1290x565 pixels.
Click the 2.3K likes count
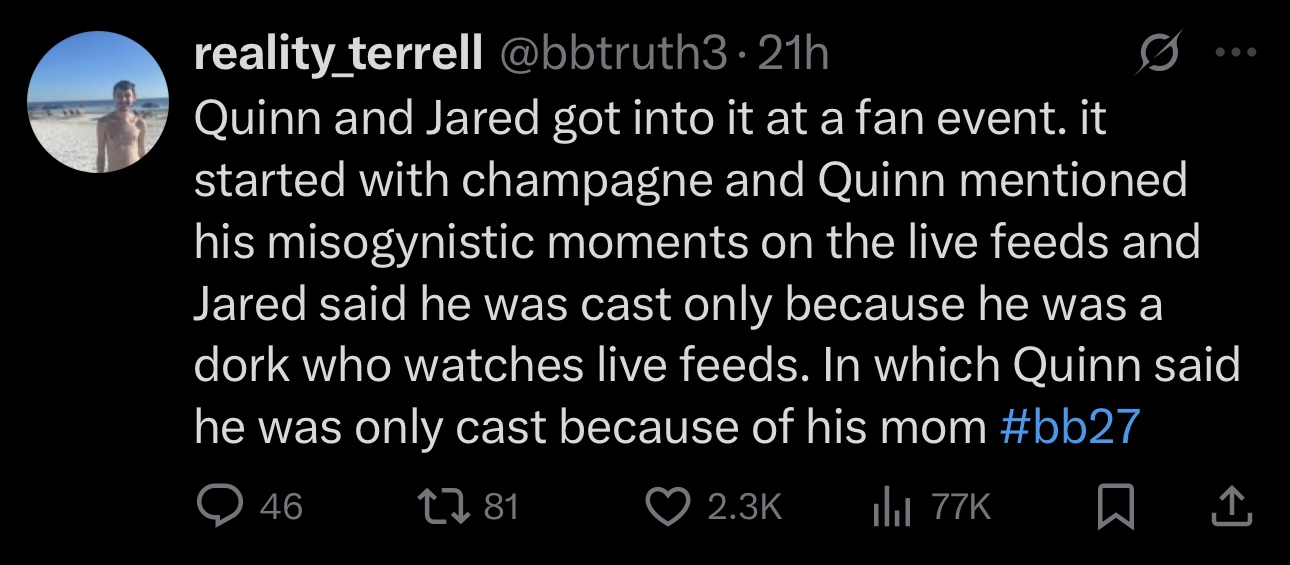coord(743,507)
